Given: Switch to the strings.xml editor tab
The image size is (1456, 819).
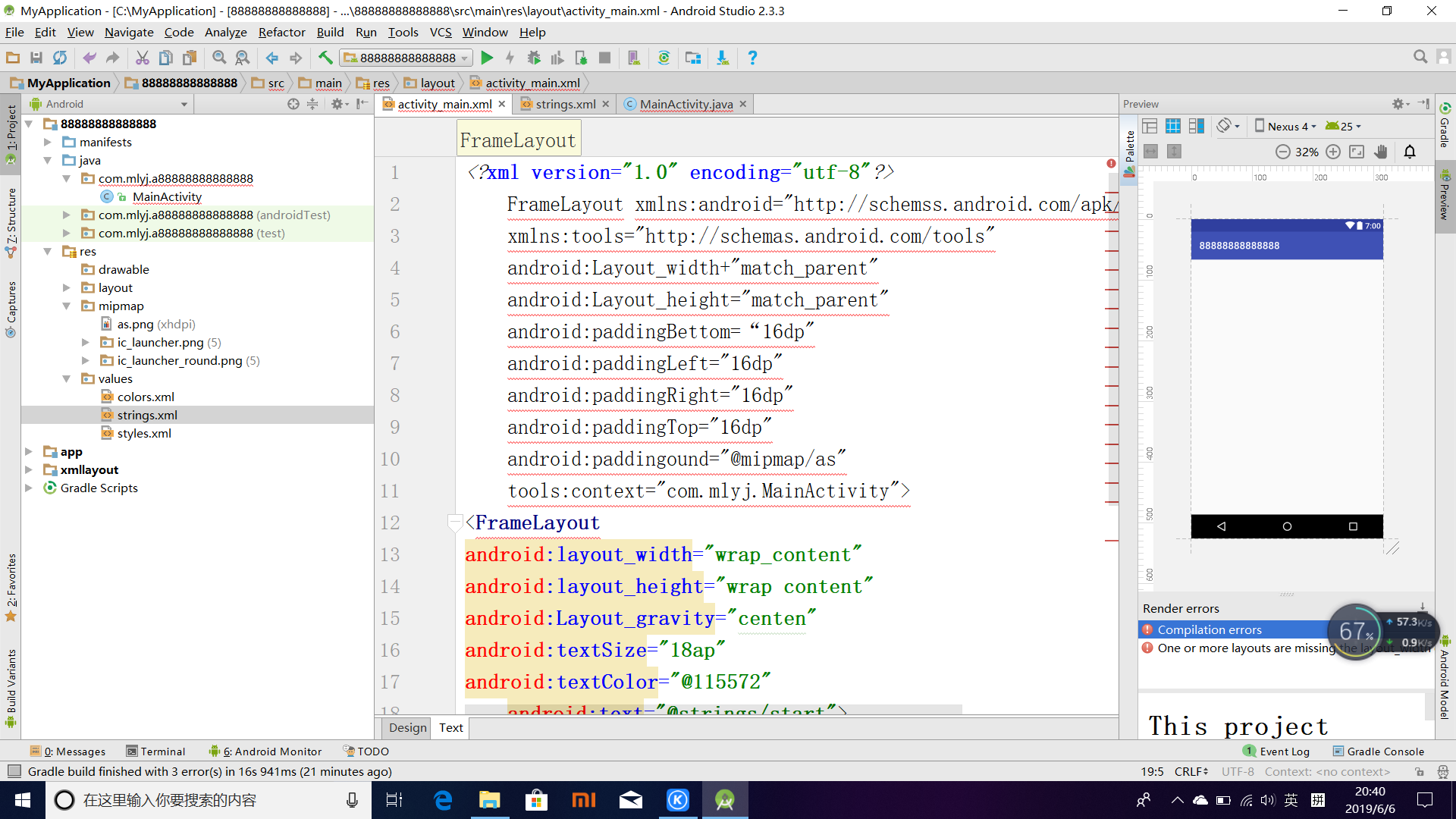Looking at the screenshot, I should coord(565,104).
